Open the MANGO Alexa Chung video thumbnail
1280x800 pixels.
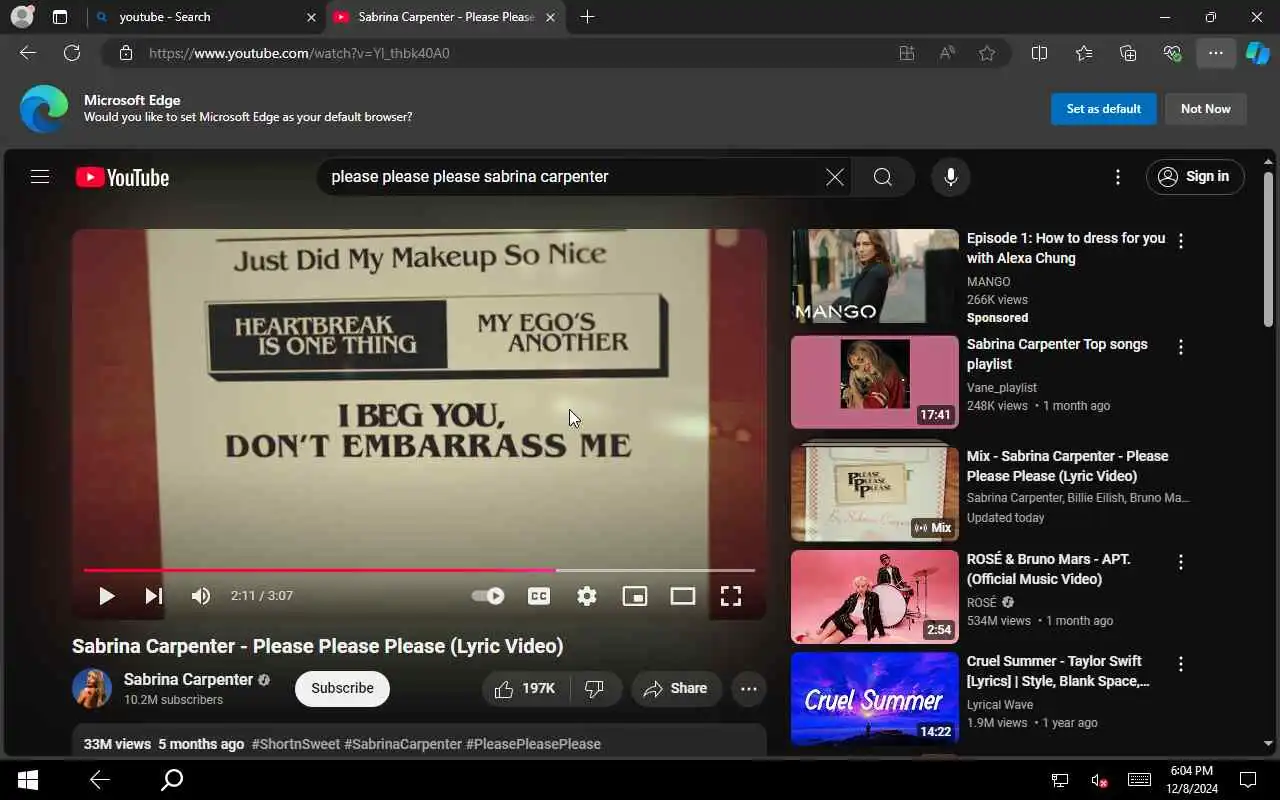point(875,276)
